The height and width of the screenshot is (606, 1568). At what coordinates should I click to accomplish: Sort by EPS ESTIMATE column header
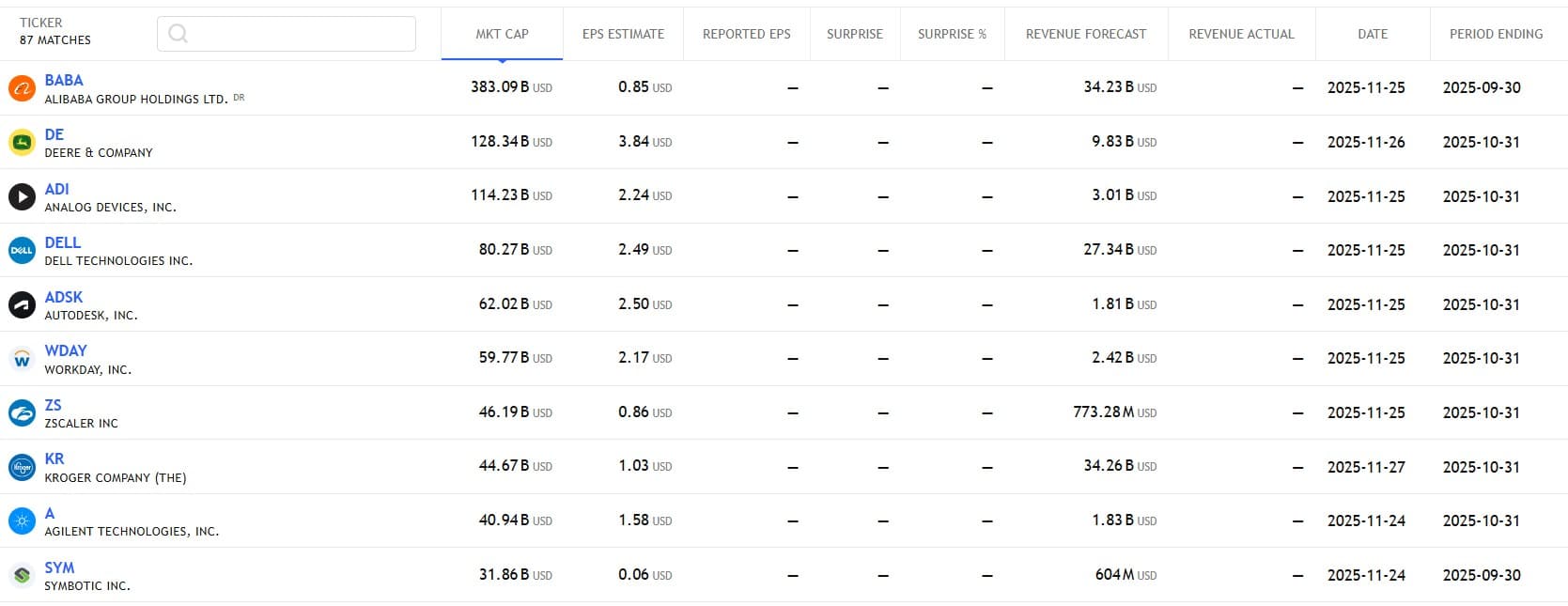pyautogui.click(x=623, y=34)
